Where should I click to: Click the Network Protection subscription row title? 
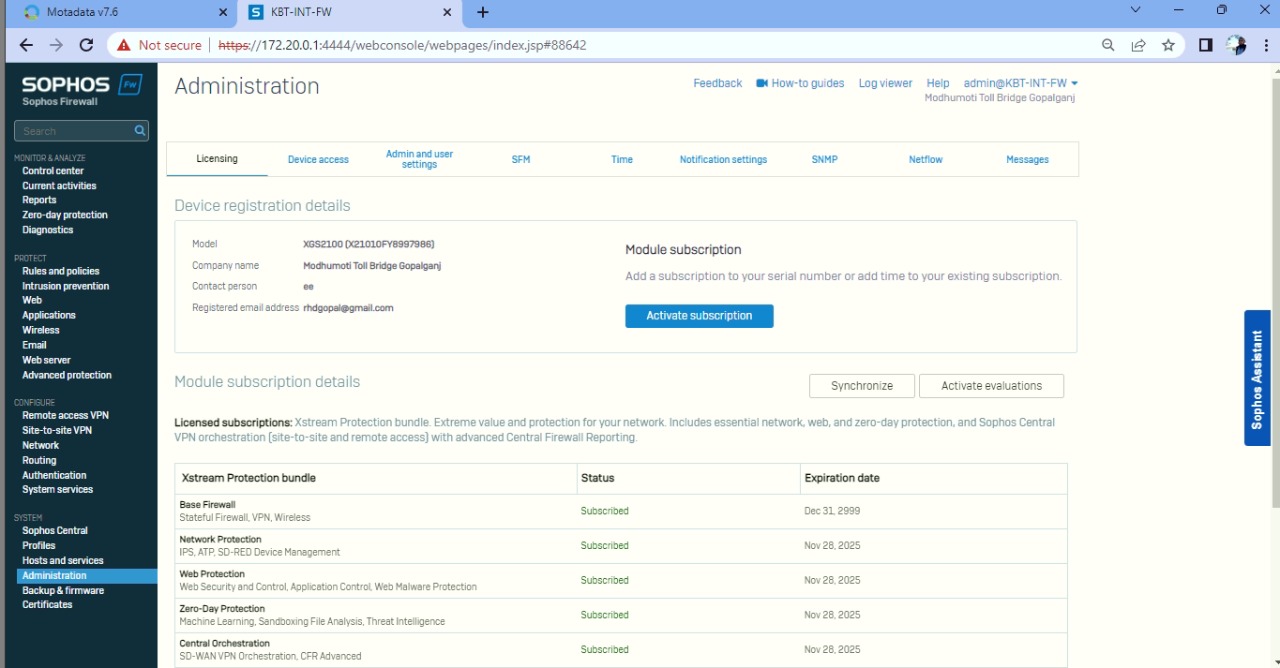[220, 540]
